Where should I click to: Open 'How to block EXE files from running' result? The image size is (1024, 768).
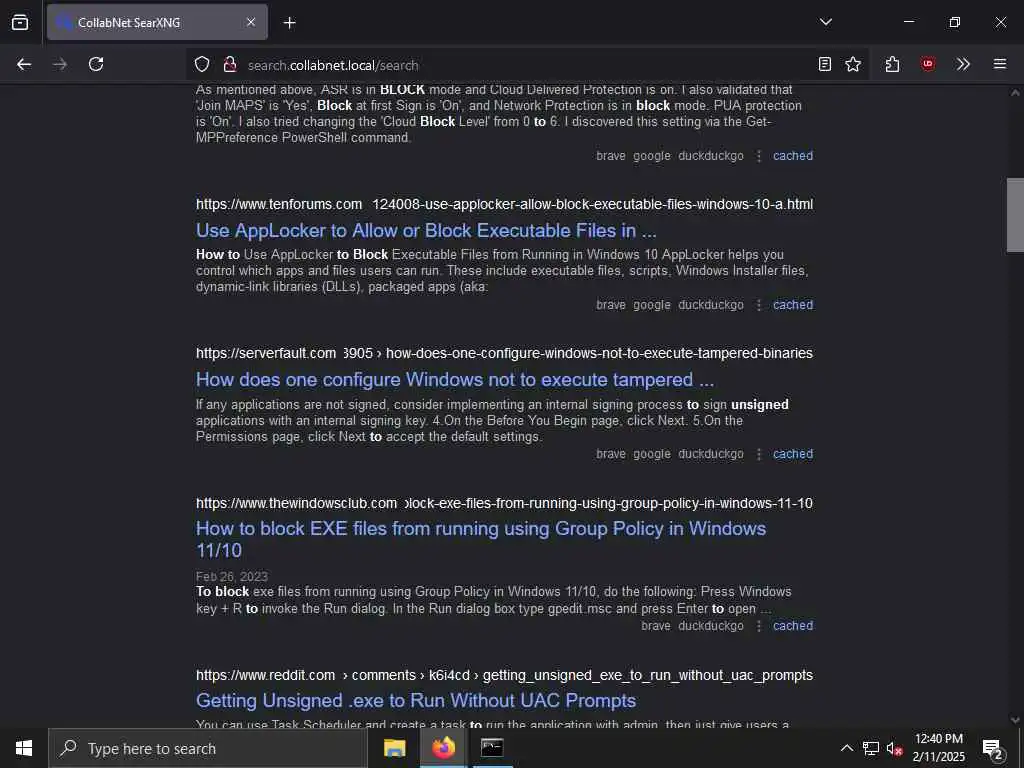pos(481,539)
